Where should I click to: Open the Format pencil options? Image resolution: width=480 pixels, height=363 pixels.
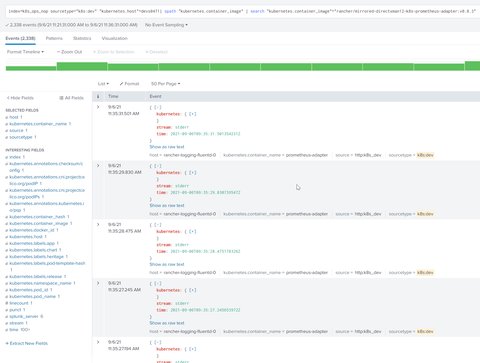click(x=129, y=84)
